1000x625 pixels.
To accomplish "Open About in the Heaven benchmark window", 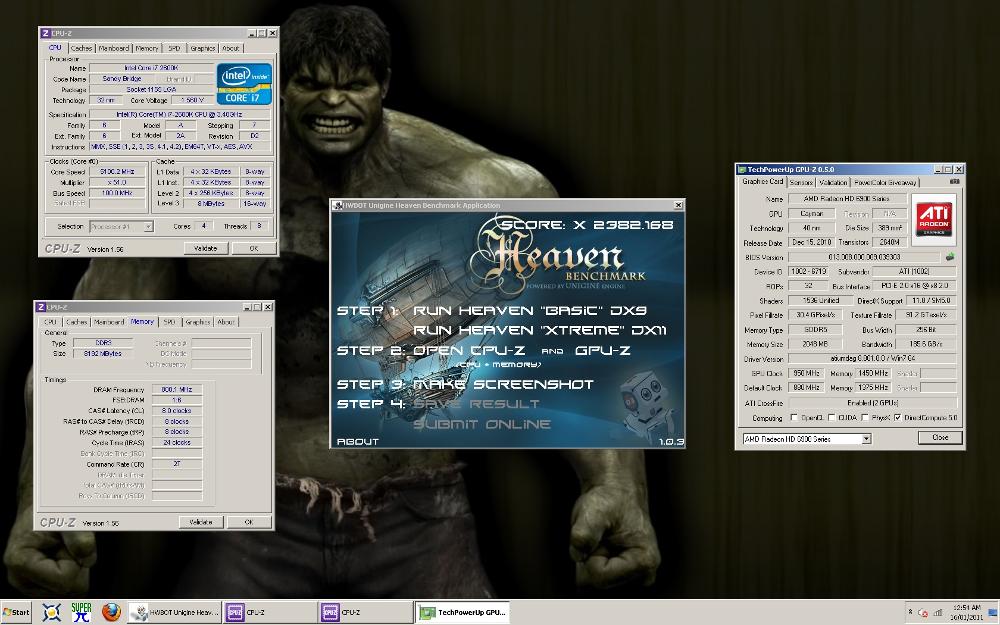I will click(x=358, y=441).
